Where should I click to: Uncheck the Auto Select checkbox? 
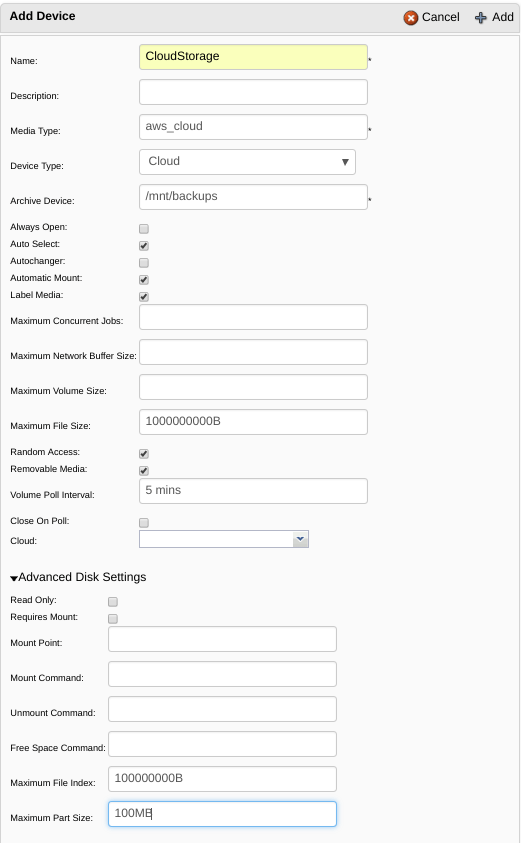click(144, 246)
